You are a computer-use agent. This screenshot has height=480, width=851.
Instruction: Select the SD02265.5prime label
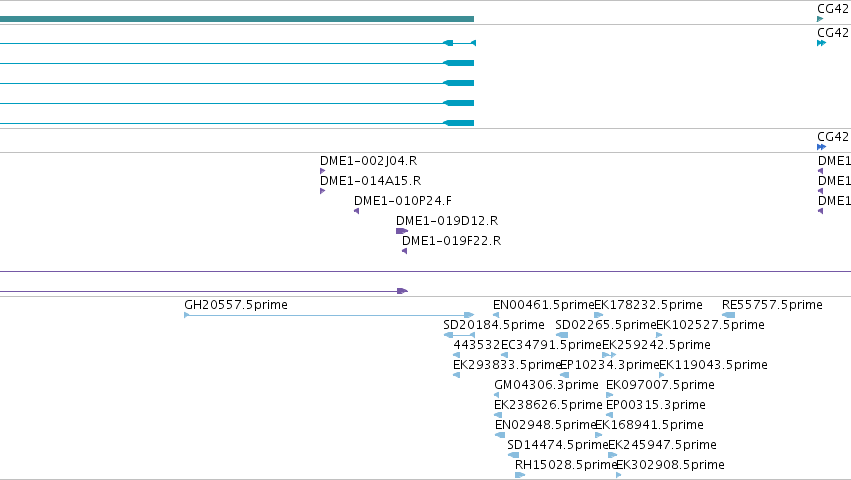click(x=606, y=325)
